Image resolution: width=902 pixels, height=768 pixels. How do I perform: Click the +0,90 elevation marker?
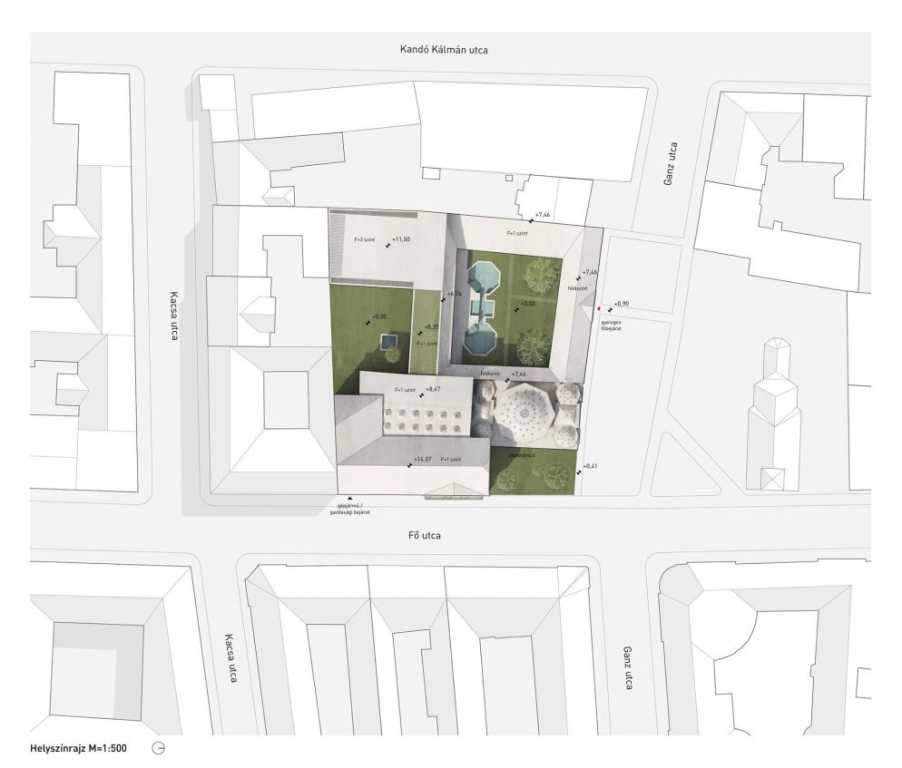pyautogui.click(x=620, y=304)
